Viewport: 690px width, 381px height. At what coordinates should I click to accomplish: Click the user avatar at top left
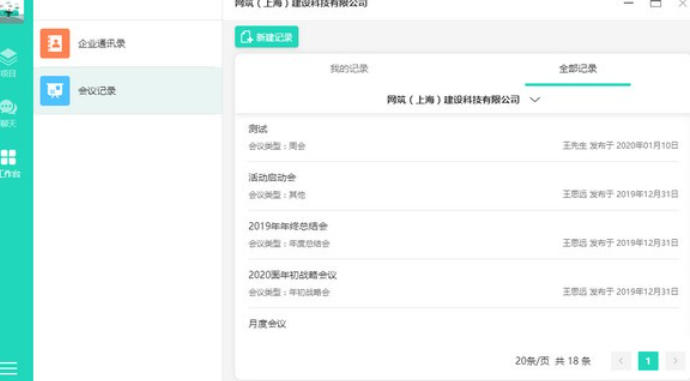[x=12, y=11]
